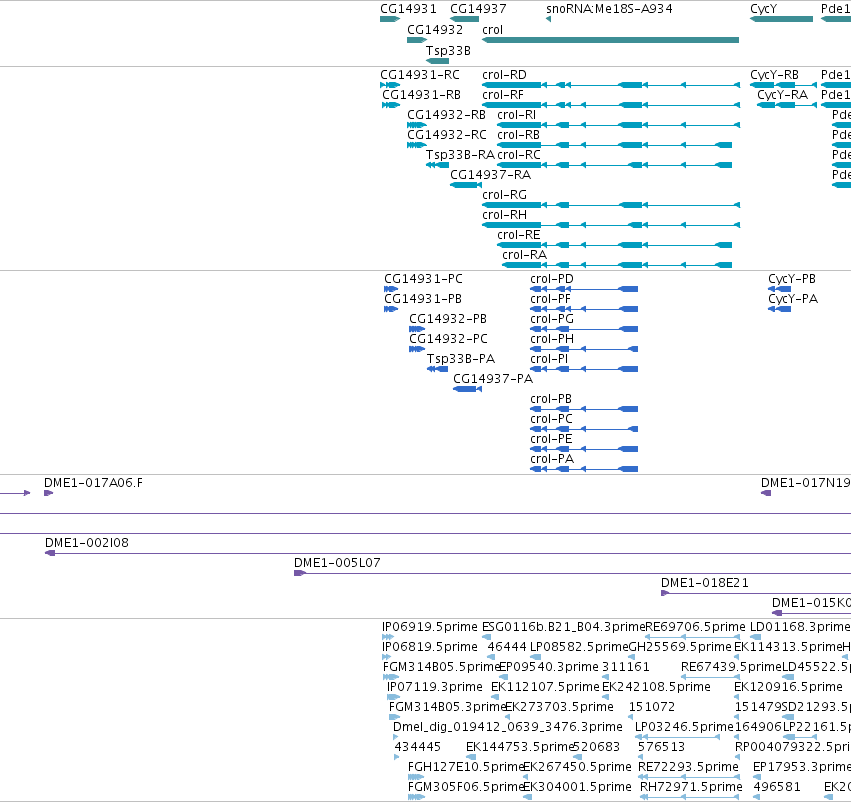
Task: Select the DME1-002I08 clone label
Action: (x=87, y=543)
